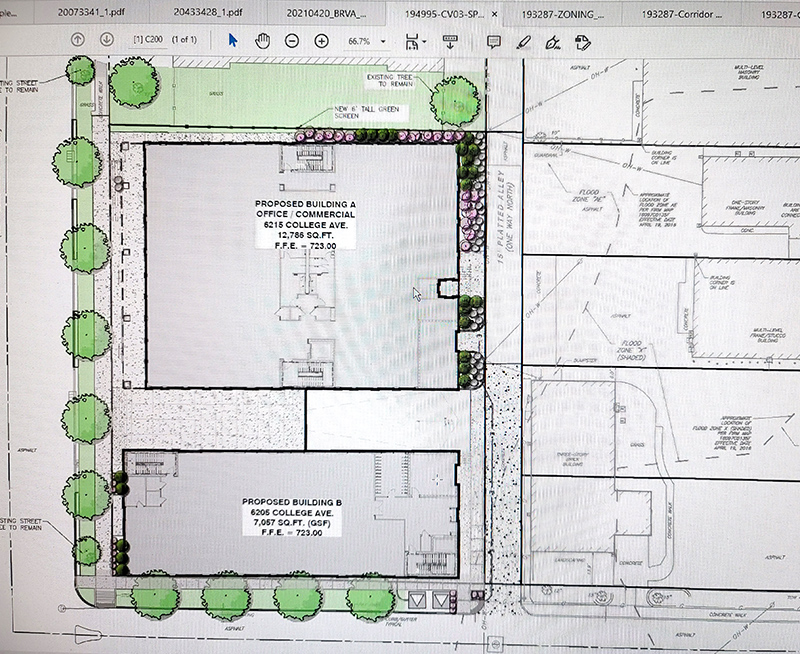Click the page number field C200
Image resolution: width=800 pixels, height=654 pixels.
[x=148, y=40]
